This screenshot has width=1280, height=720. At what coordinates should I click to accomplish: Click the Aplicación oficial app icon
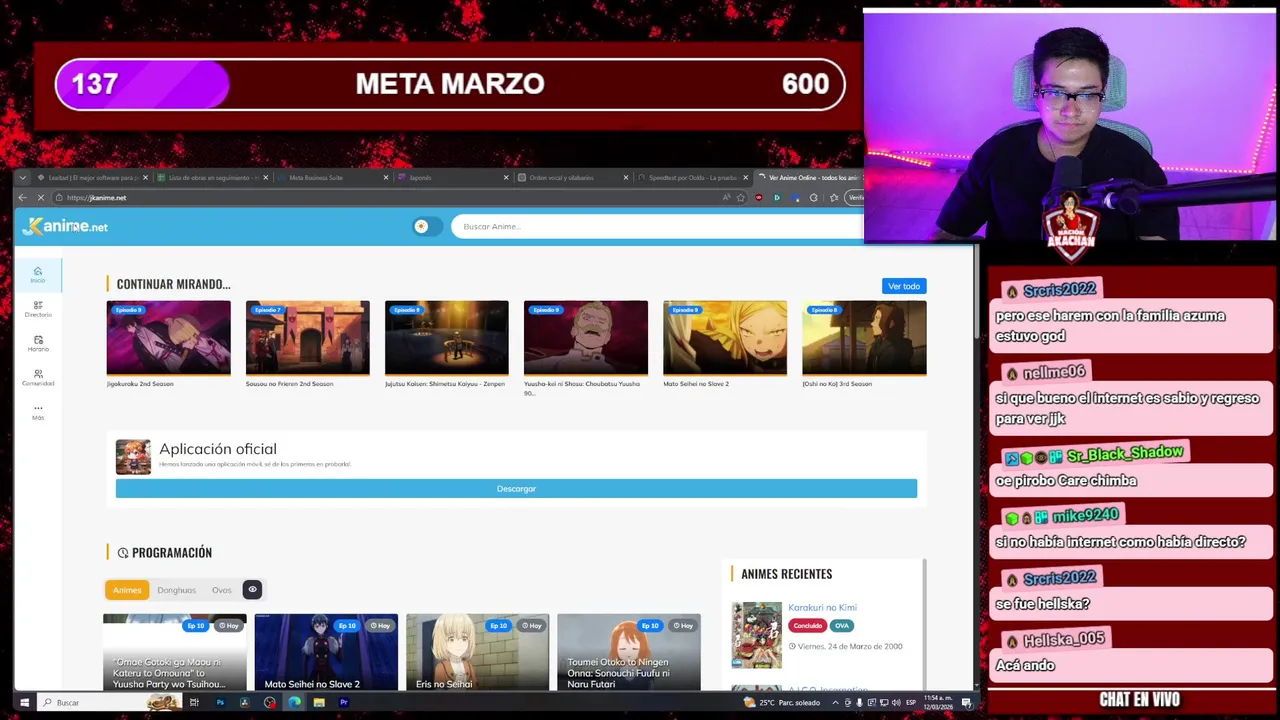[133, 457]
